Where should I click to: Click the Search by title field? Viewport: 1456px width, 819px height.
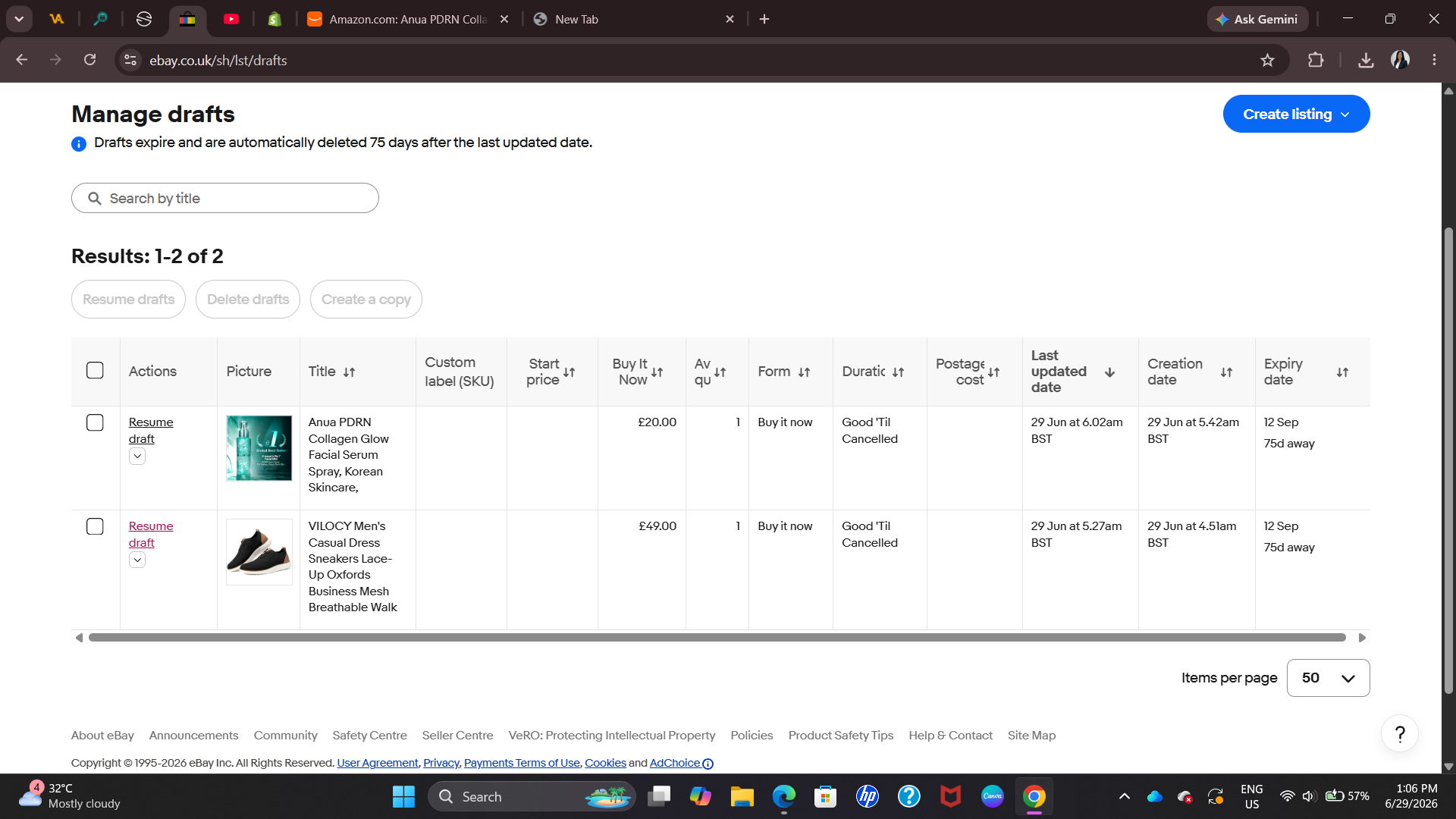point(225,198)
